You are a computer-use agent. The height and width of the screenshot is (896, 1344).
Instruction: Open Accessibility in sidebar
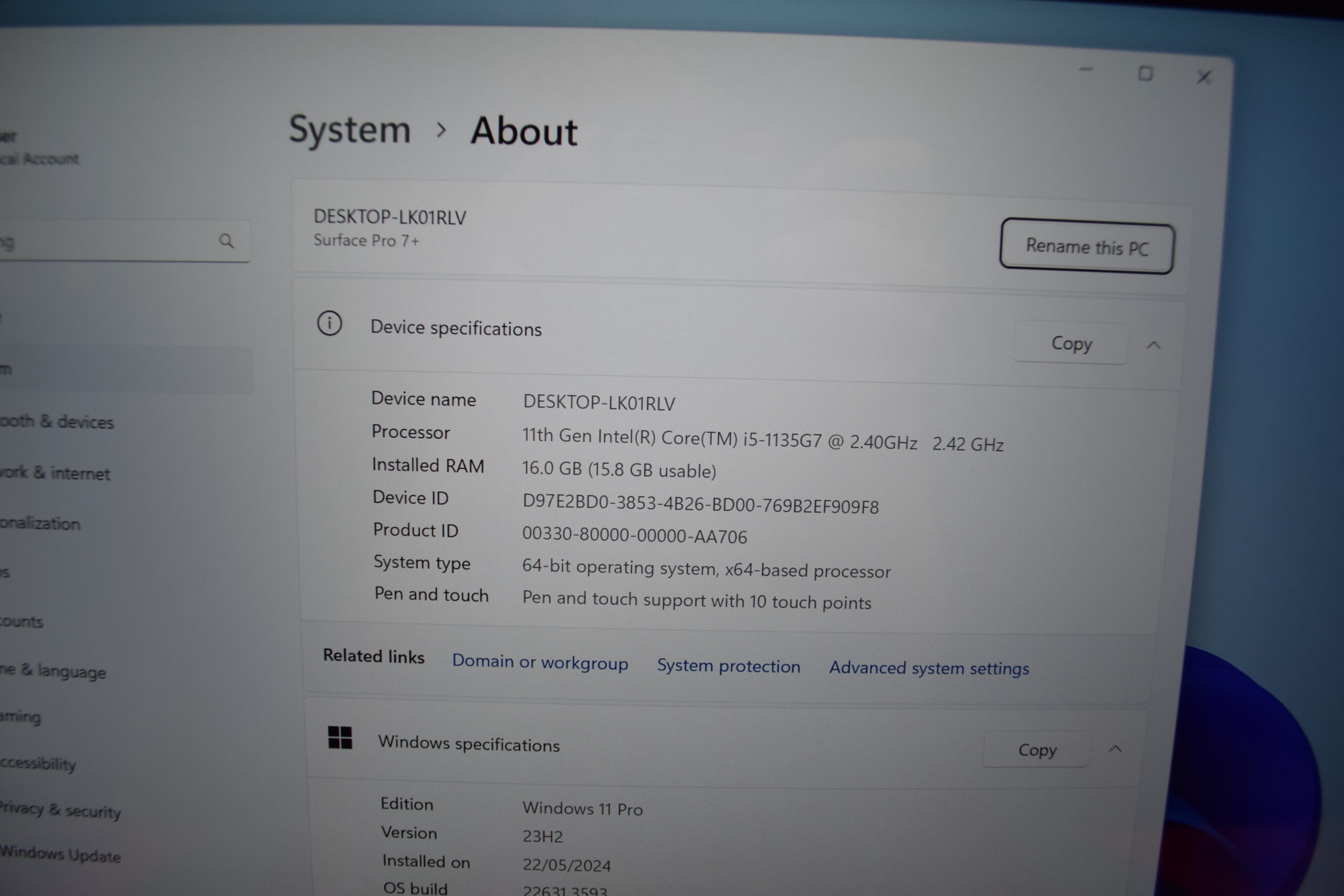(x=38, y=763)
